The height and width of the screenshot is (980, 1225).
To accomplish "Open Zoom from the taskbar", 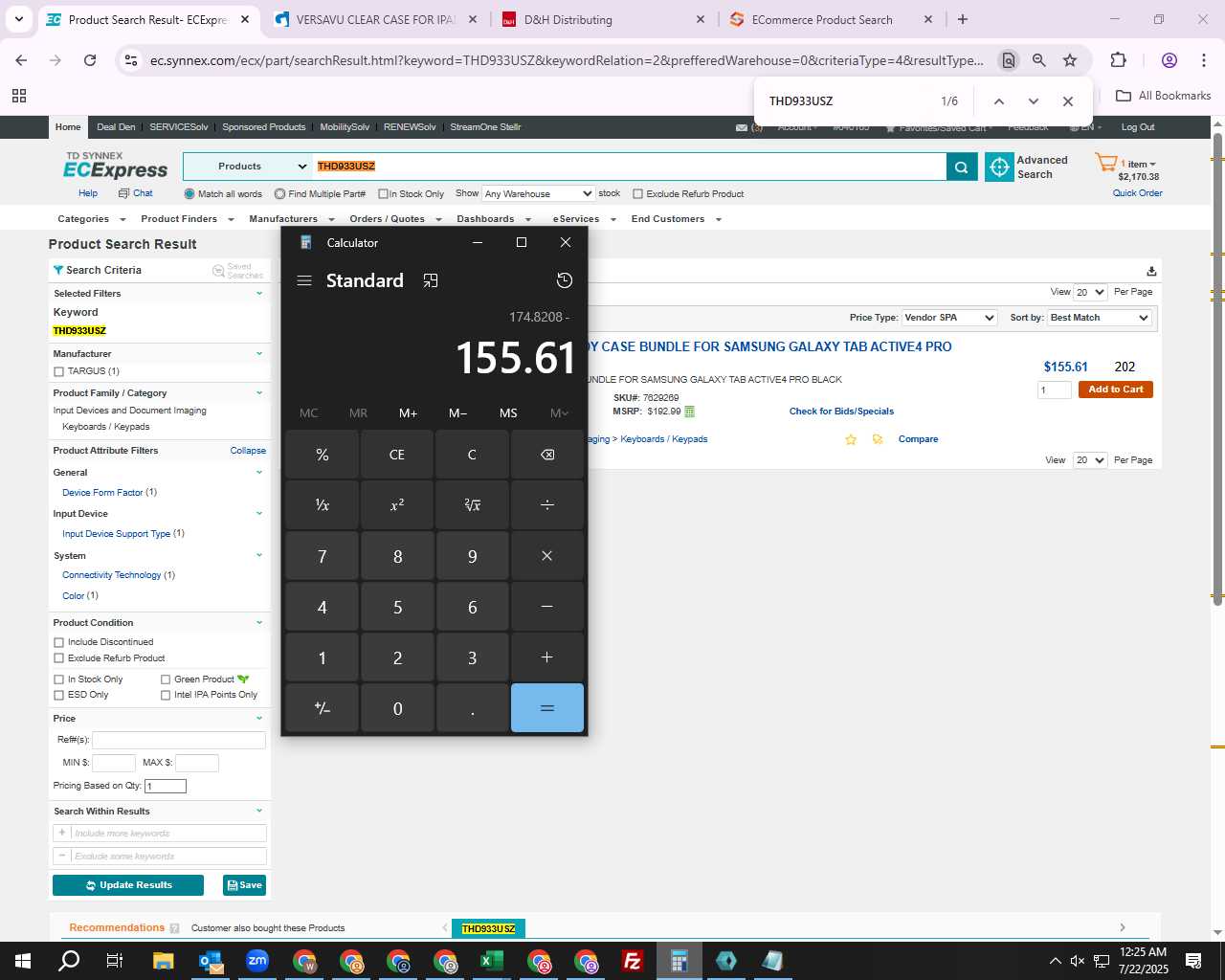I will 257,961.
